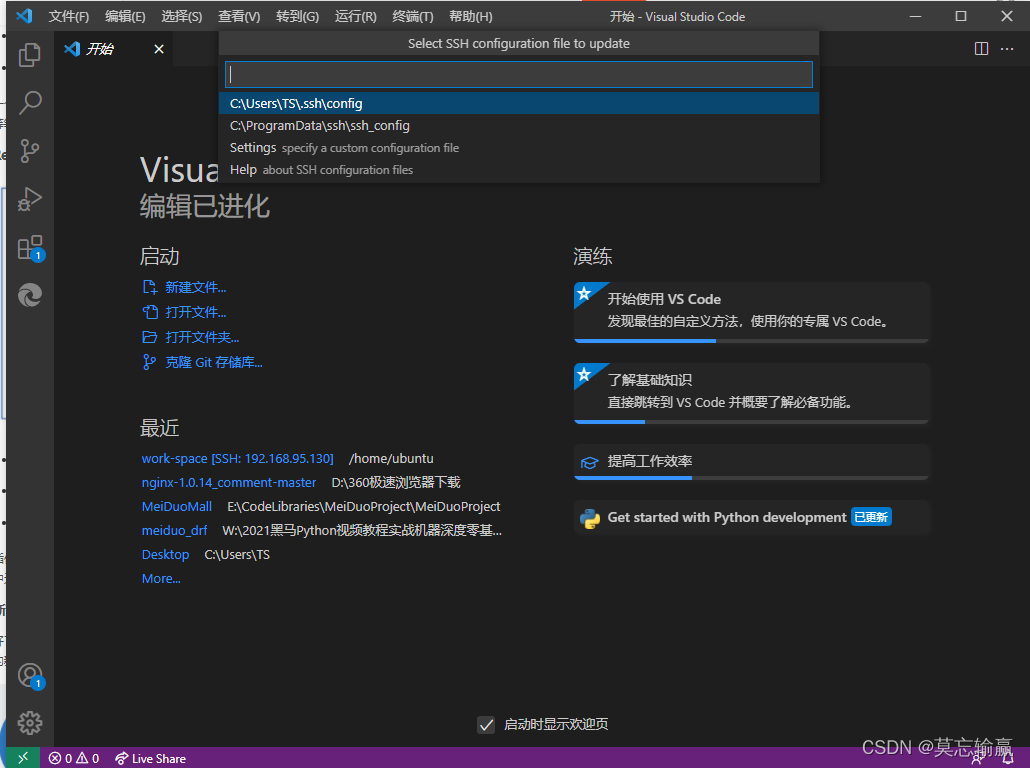Open the 选择(S) menu
Image resolution: width=1030 pixels, height=768 pixels.
coord(182,16)
